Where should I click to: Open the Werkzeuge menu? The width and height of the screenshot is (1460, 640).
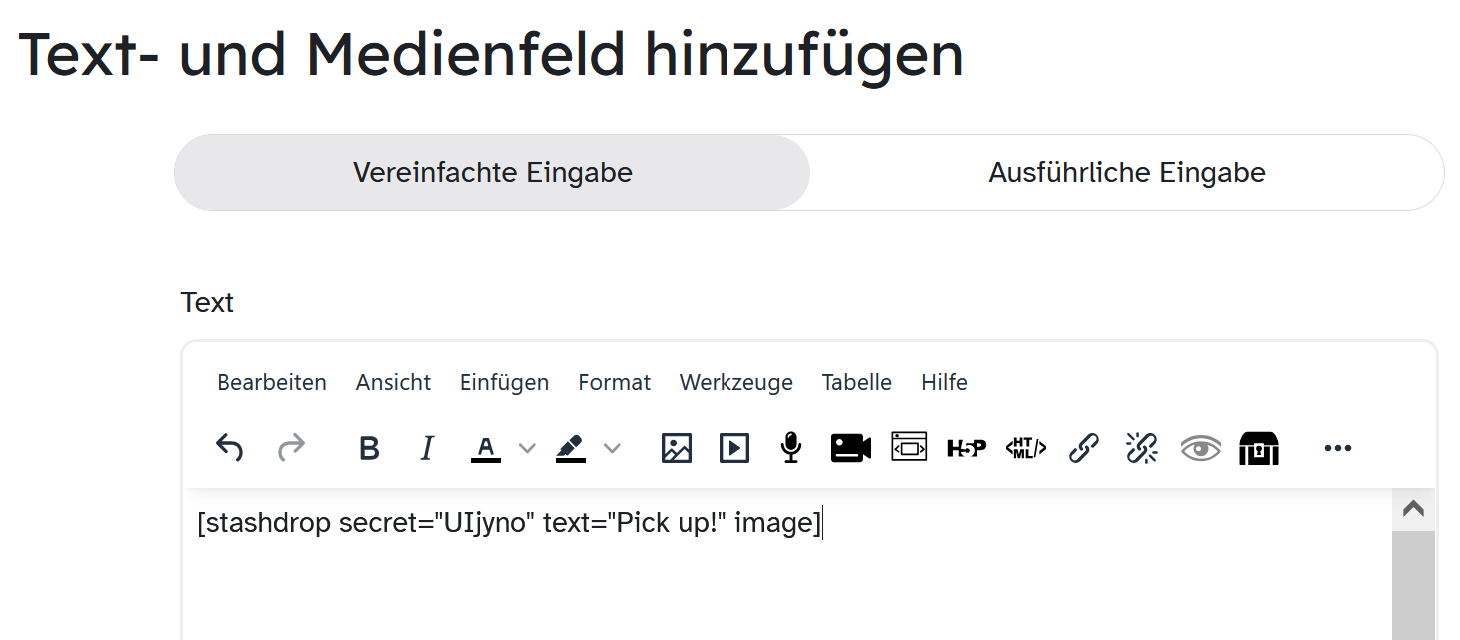tap(736, 382)
